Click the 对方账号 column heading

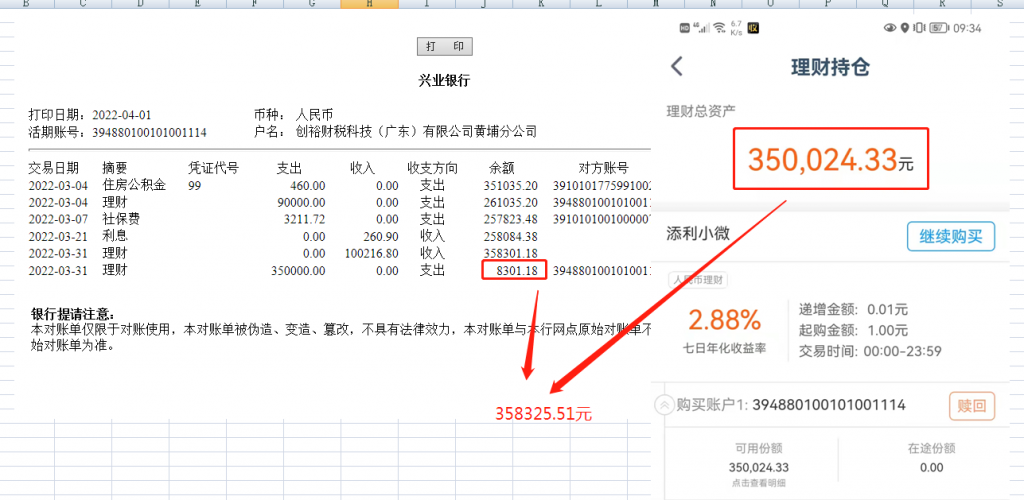coord(603,168)
